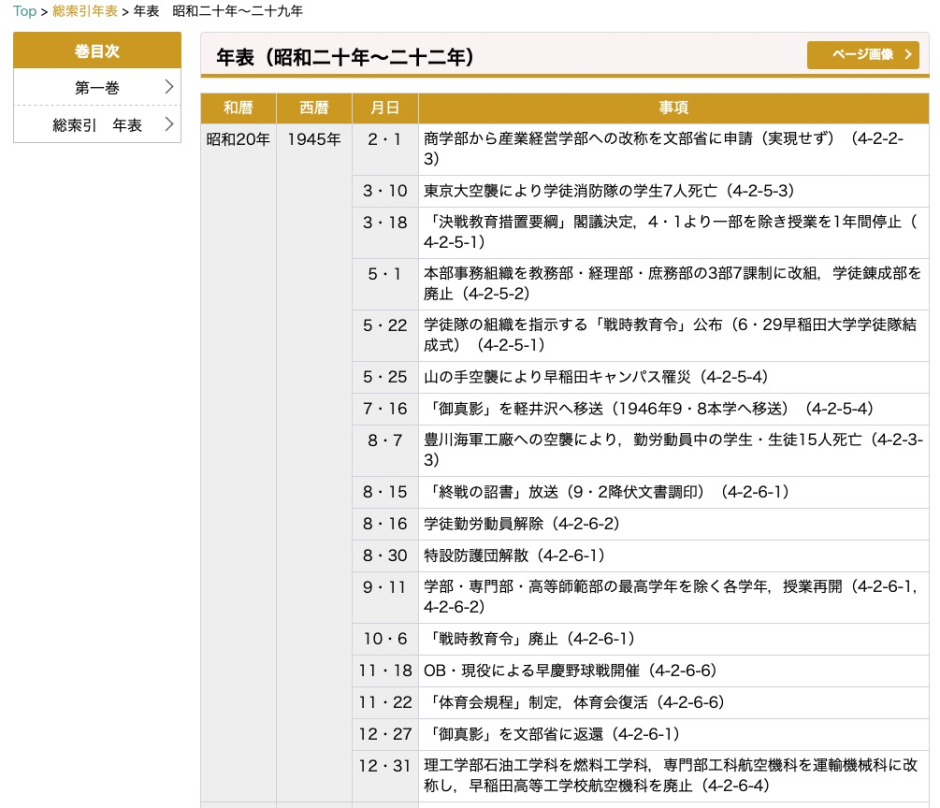
Task: Select the date cell 11・18
Action: 385,671
